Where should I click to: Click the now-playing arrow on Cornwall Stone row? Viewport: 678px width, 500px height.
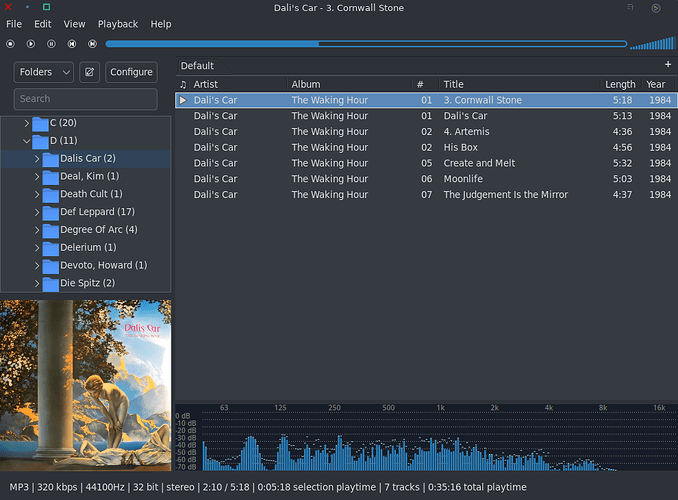pos(182,100)
